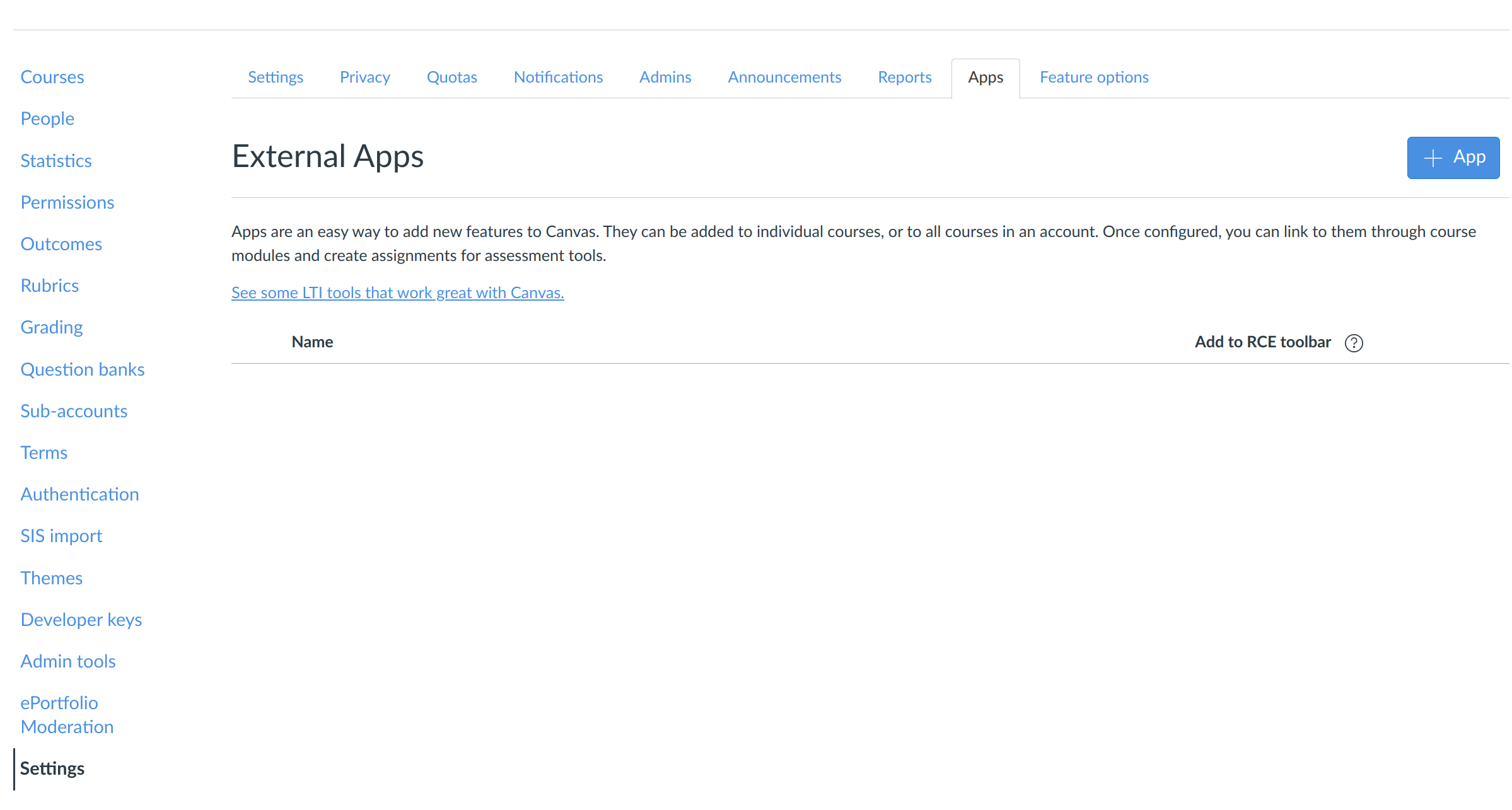This screenshot has height=810, width=1512.
Task: Sort apps by the Name column header
Action: click(312, 342)
